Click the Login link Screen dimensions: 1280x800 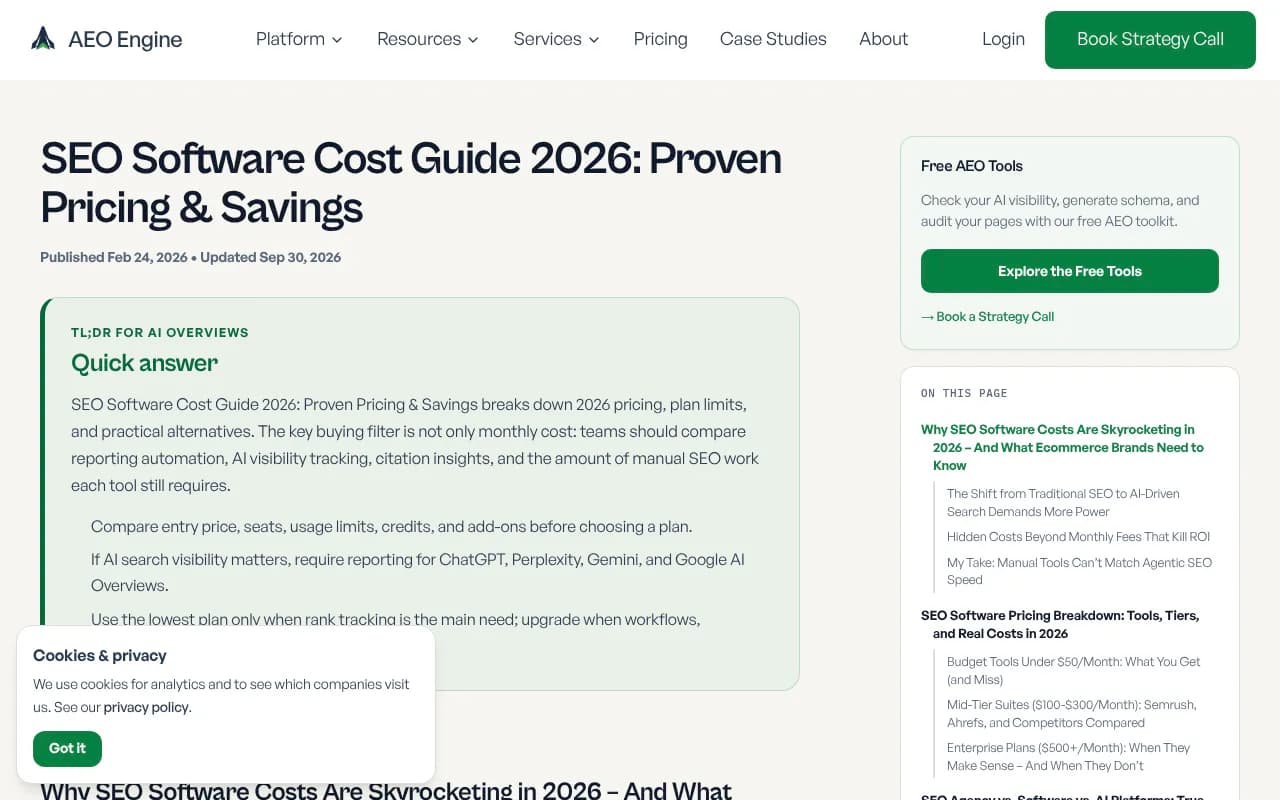click(1003, 39)
